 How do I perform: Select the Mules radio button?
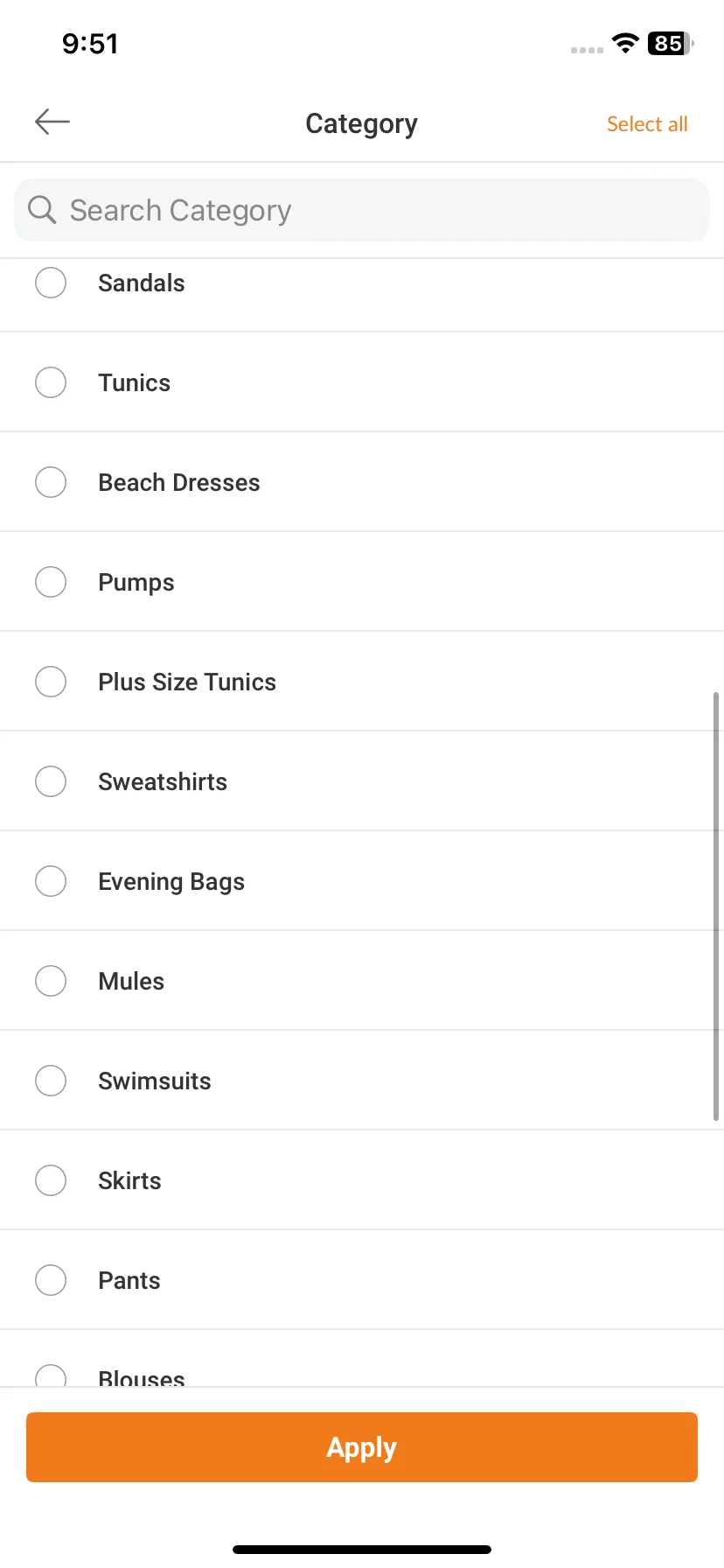[51, 981]
